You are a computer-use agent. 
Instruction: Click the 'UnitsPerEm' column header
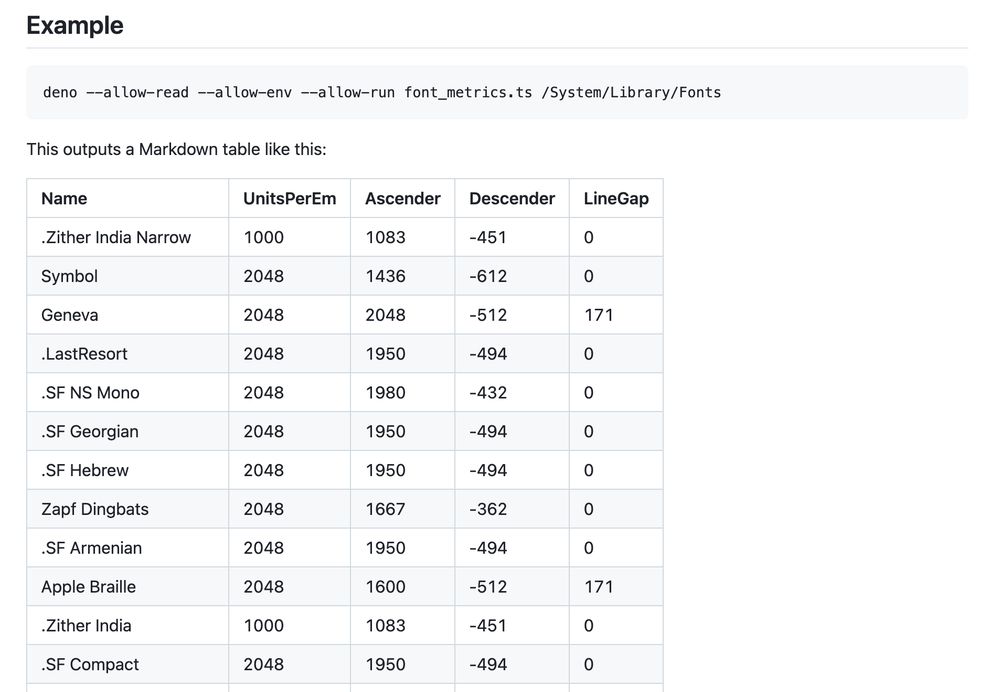coord(290,198)
